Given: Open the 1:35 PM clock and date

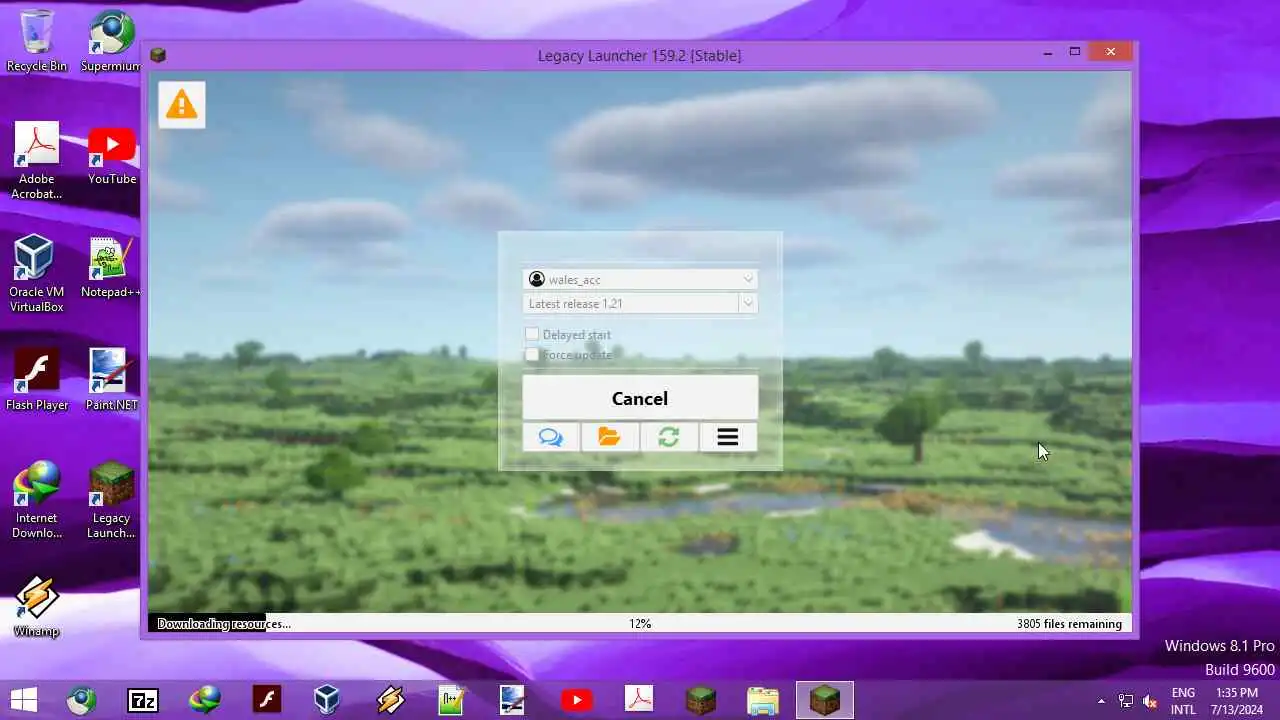Looking at the screenshot, I should tap(1237, 701).
